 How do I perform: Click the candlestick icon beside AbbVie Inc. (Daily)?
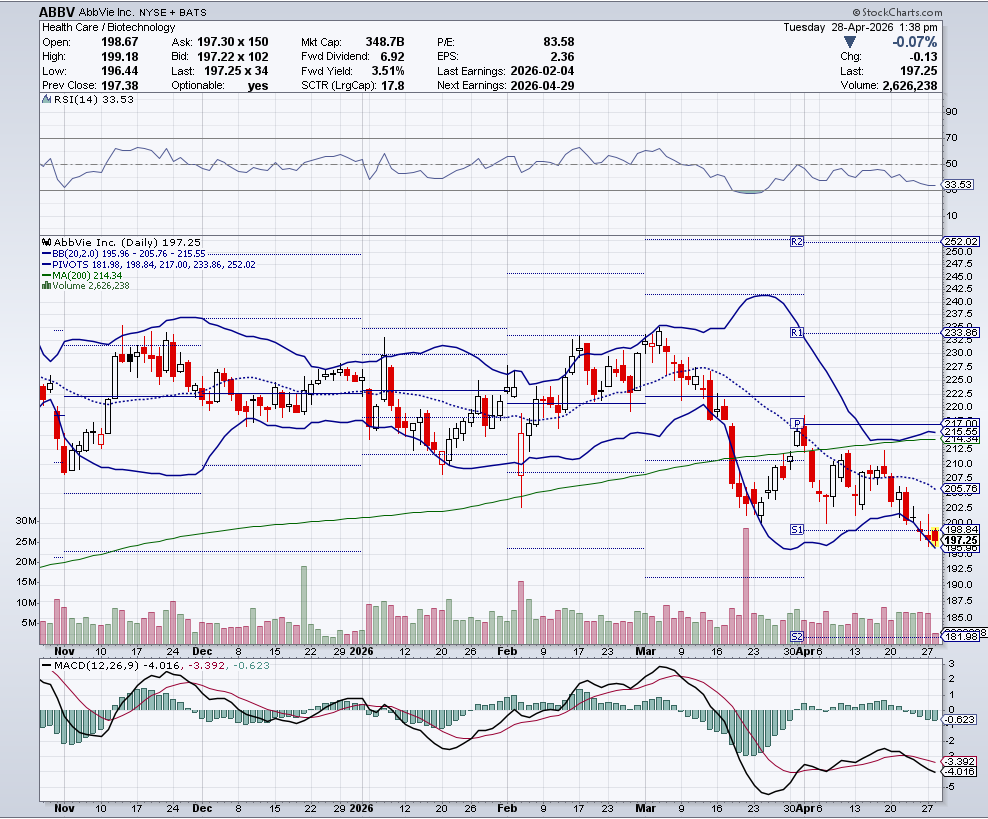[47, 242]
